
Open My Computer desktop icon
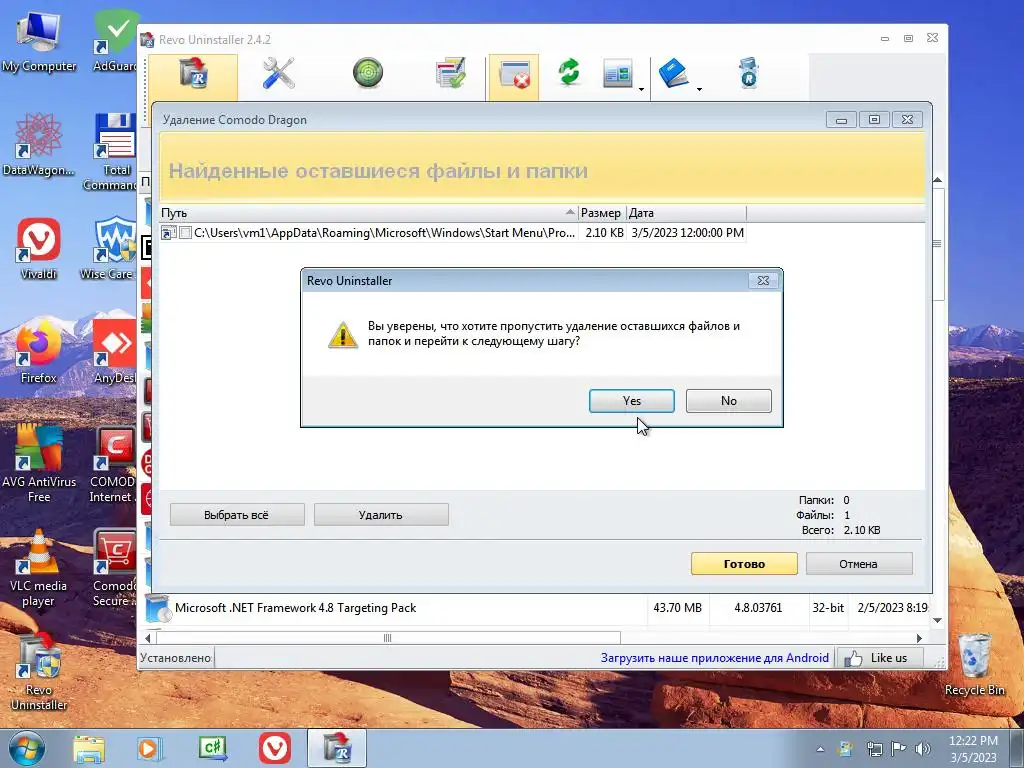(39, 42)
